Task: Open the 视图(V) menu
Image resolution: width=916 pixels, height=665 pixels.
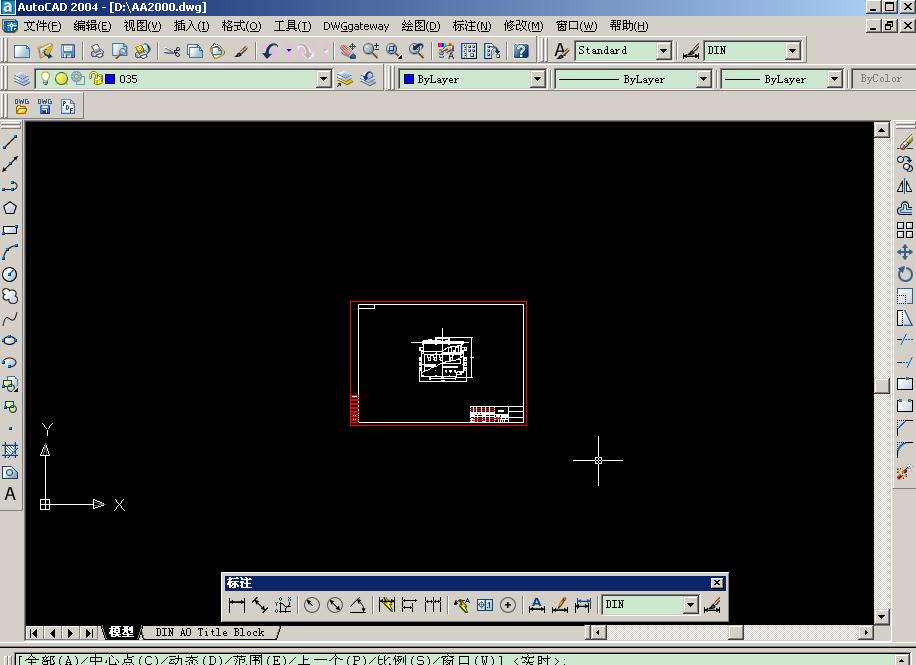Action: click(x=142, y=26)
